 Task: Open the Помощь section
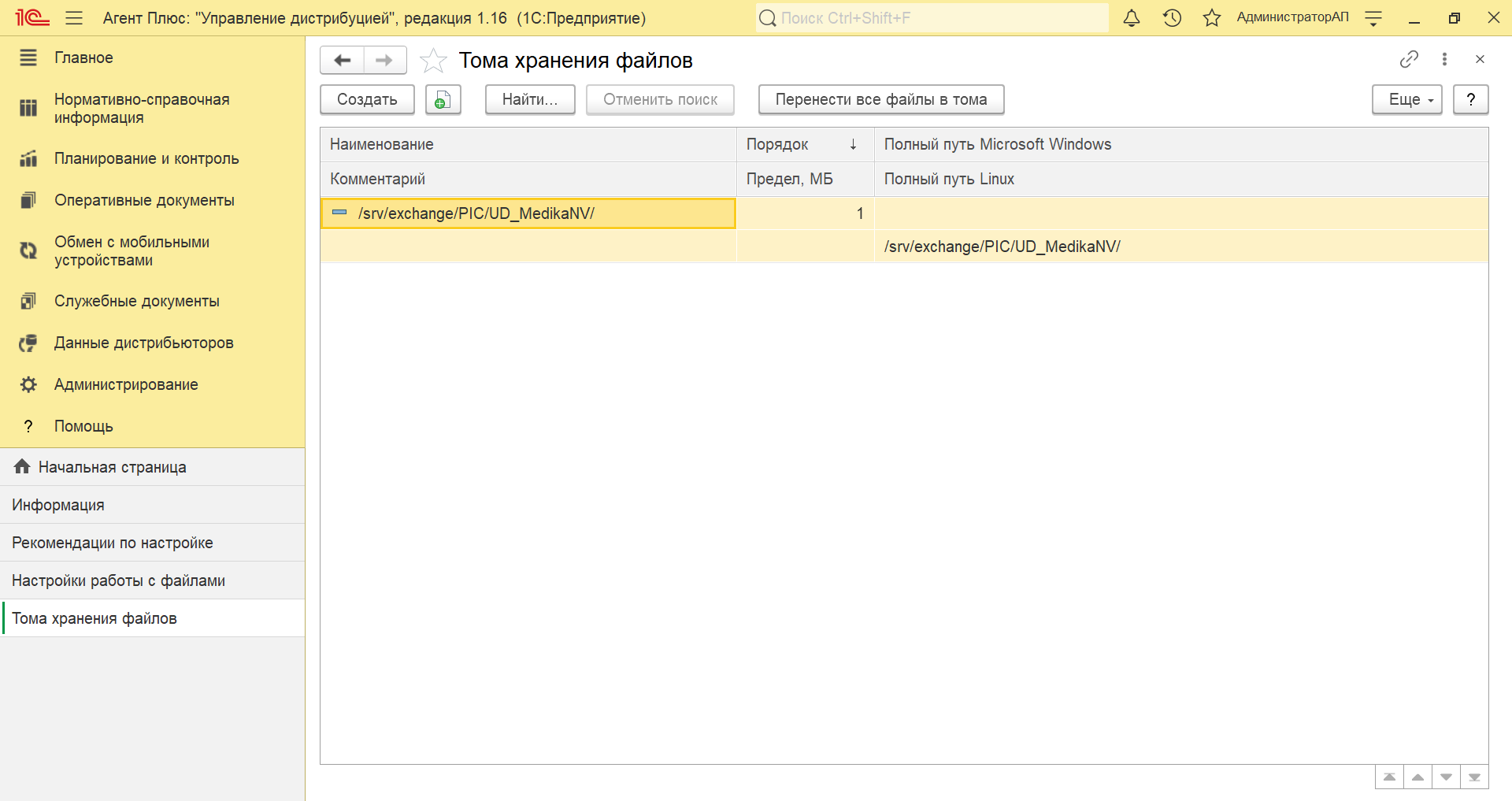click(x=152, y=426)
